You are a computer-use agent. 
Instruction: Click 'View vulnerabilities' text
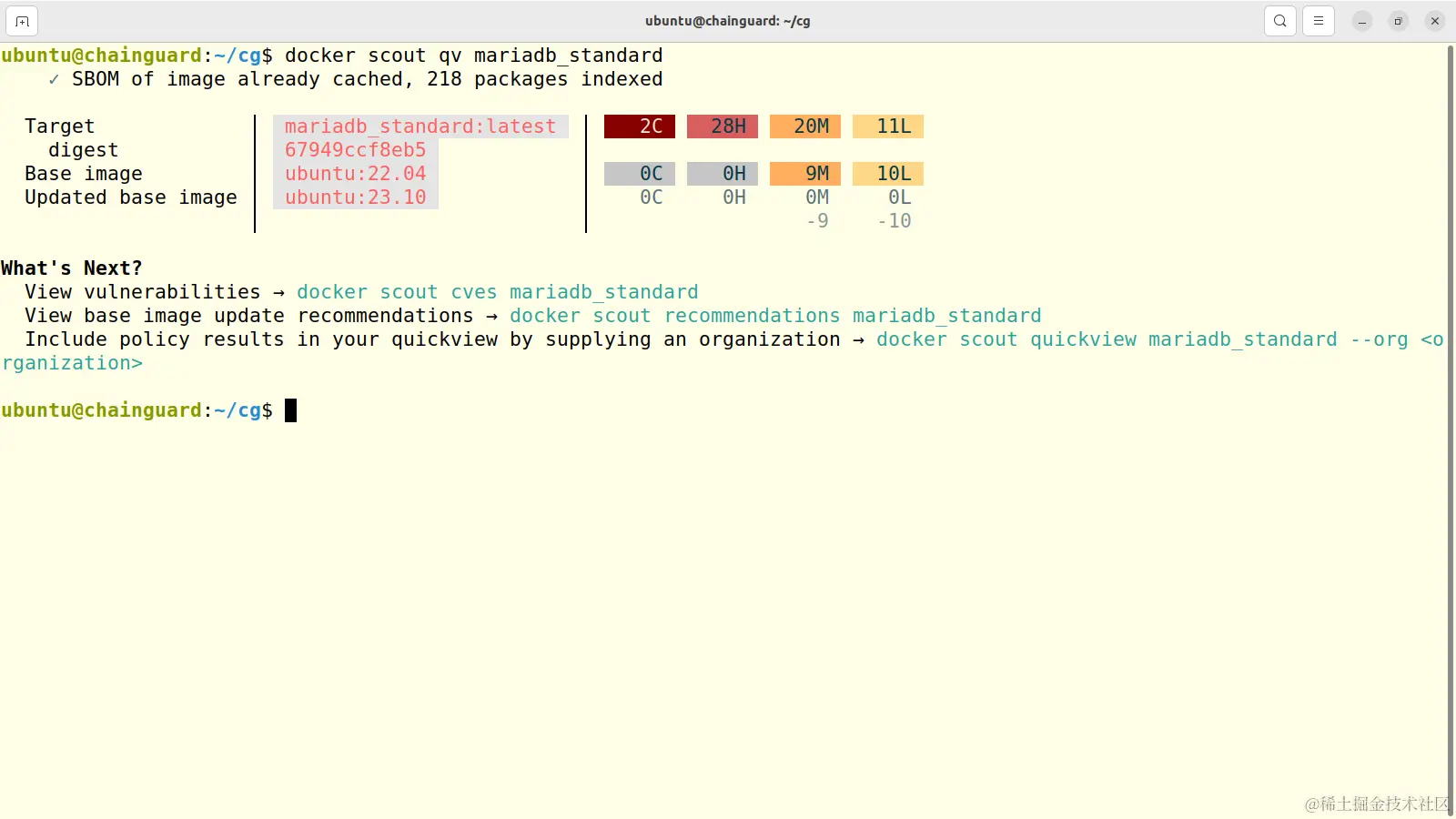pyautogui.click(x=143, y=292)
